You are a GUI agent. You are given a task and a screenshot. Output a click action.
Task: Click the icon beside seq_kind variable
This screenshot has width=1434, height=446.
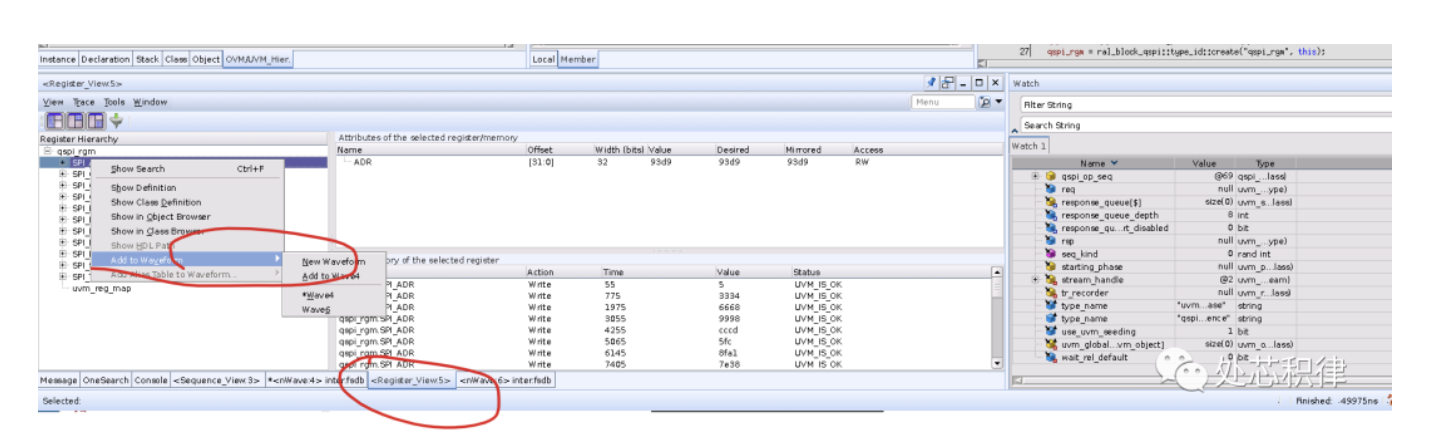pyautogui.click(x=1051, y=253)
